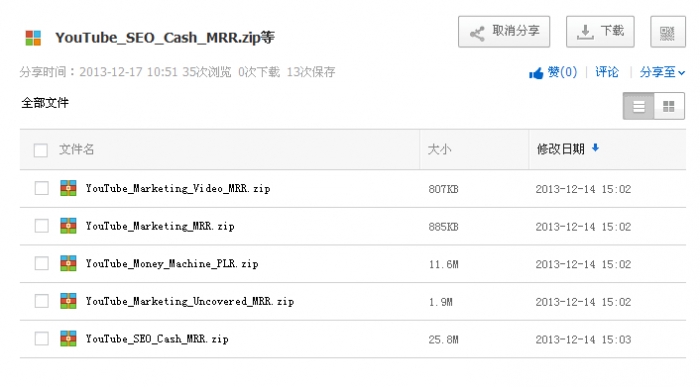This screenshot has width=700, height=387.
Task: Click the YouTube_SEO_Cash_MRR.zip archive icon
Action: pyautogui.click(x=68, y=339)
